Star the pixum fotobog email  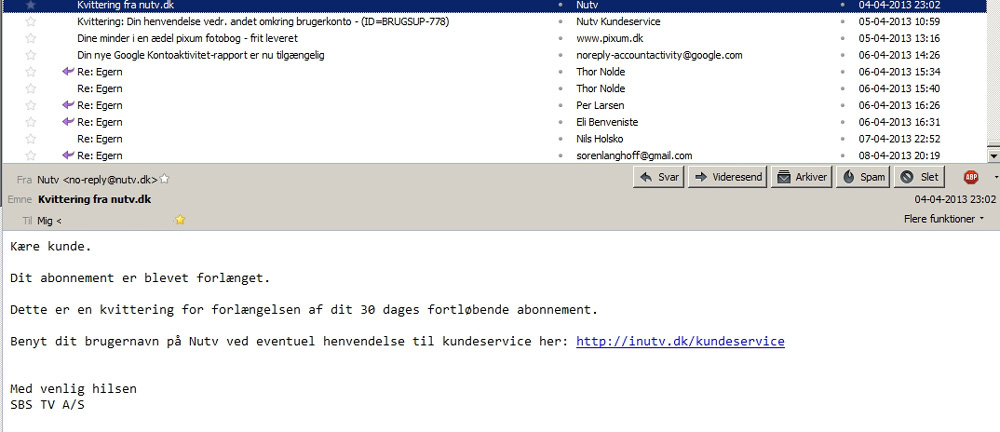[31, 38]
